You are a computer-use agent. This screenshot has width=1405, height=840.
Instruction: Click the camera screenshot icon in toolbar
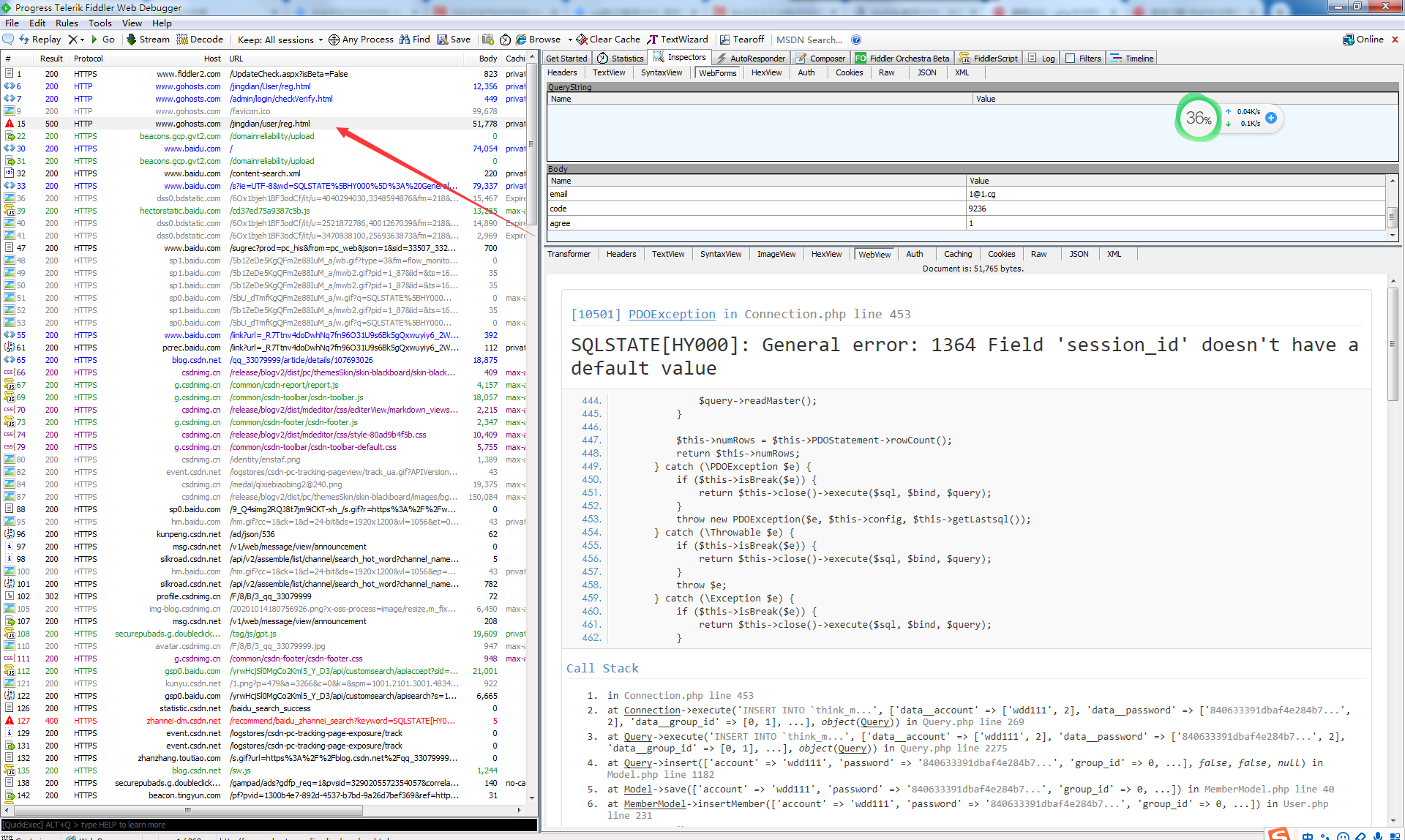click(x=488, y=40)
